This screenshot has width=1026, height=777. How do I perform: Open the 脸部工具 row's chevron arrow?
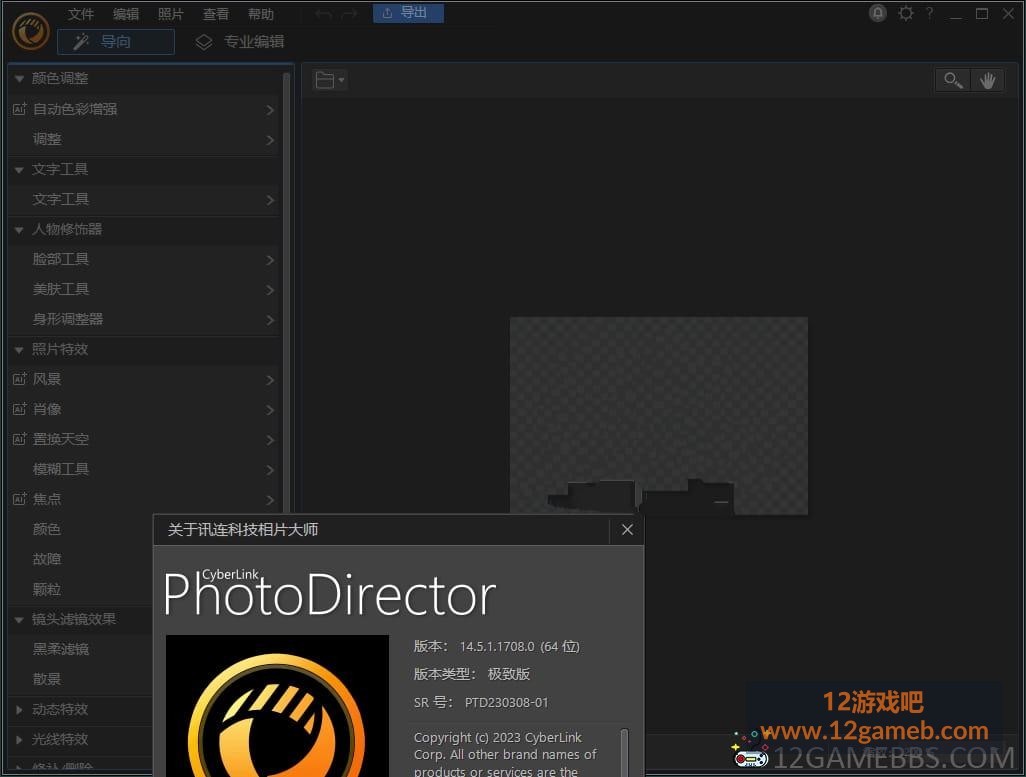[270, 260]
